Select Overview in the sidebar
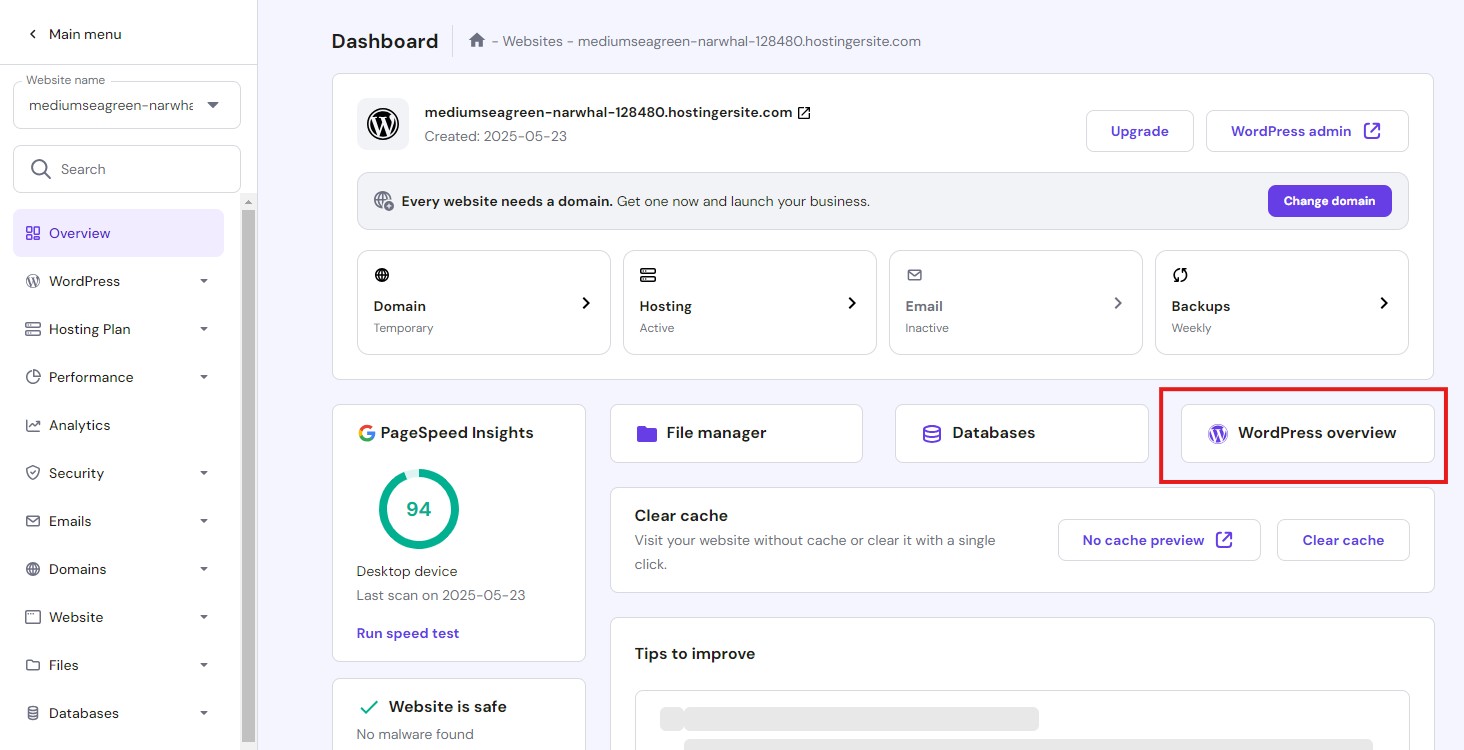The height and width of the screenshot is (750, 1464). [118, 233]
